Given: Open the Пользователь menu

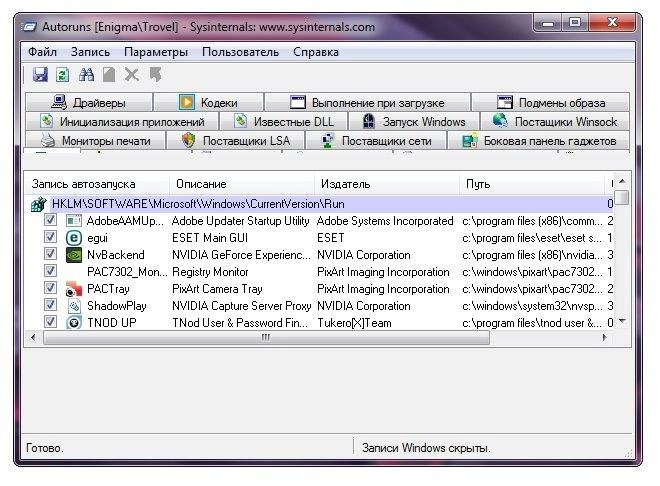Looking at the screenshot, I should pos(240,52).
